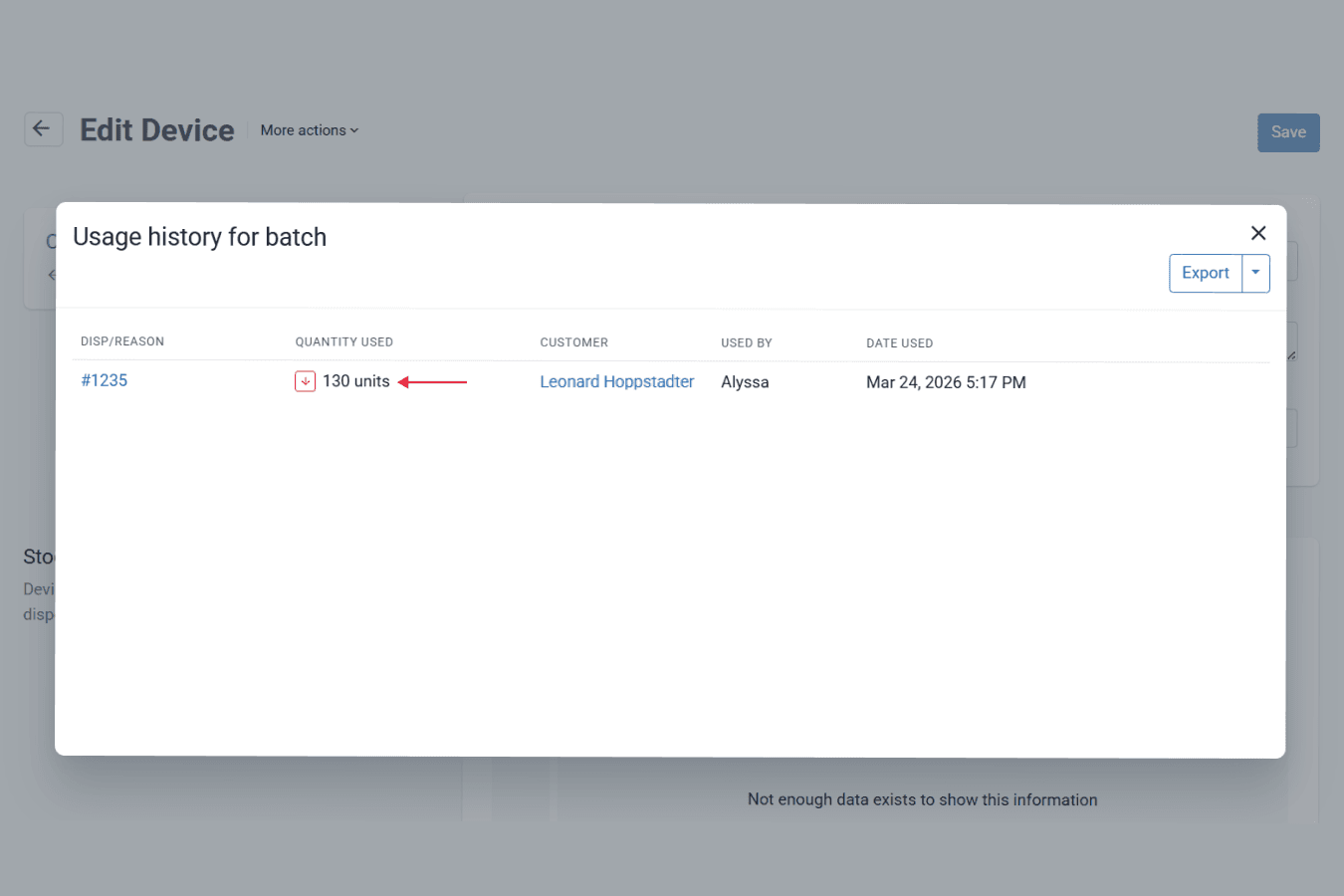Click the red decrease arrow icon beside 130 units
This screenshot has width=1344, height=896.
click(305, 381)
